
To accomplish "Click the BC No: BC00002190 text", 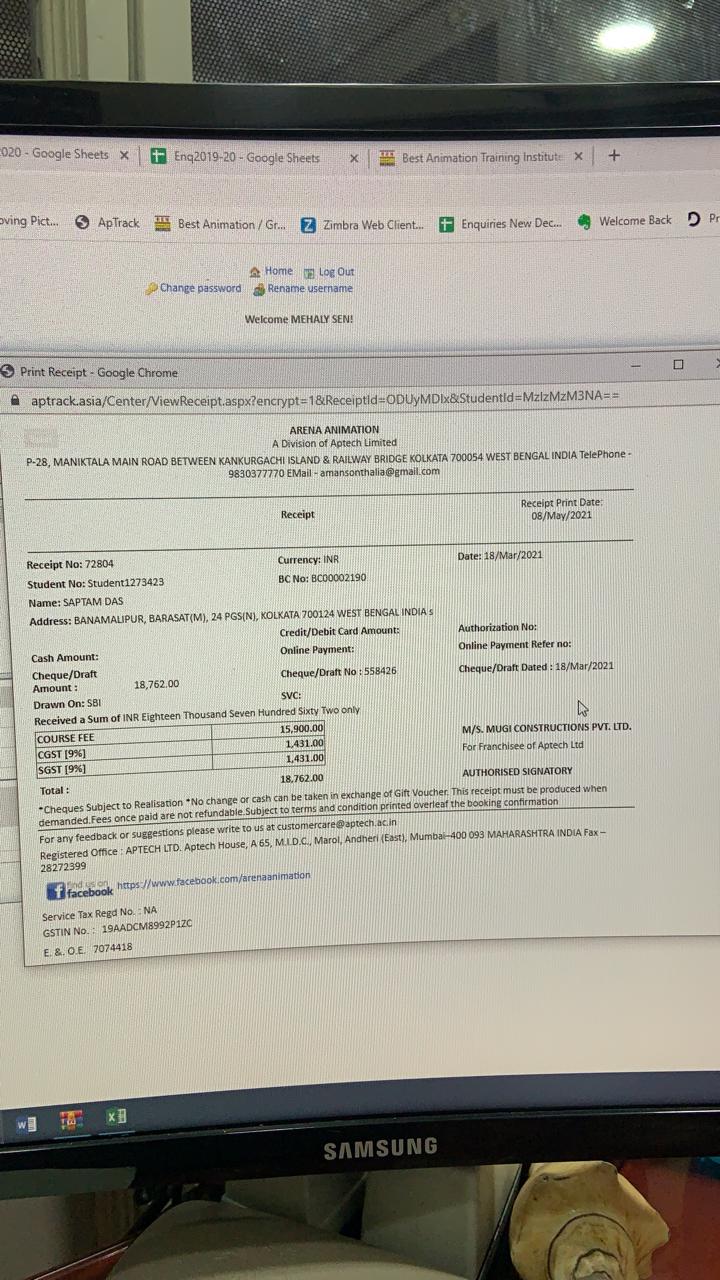I will click(322, 578).
